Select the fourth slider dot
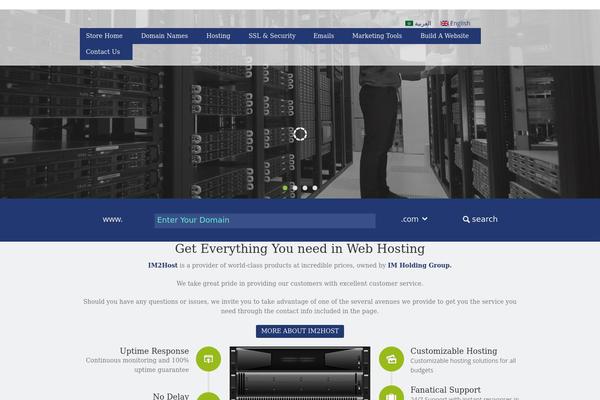This screenshot has width=600, height=400. tap(315, 188)
